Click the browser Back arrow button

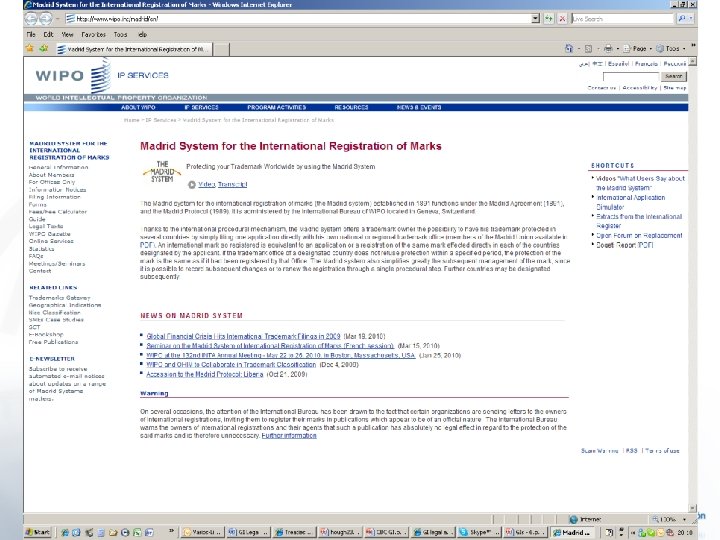[x=31, y=19]
